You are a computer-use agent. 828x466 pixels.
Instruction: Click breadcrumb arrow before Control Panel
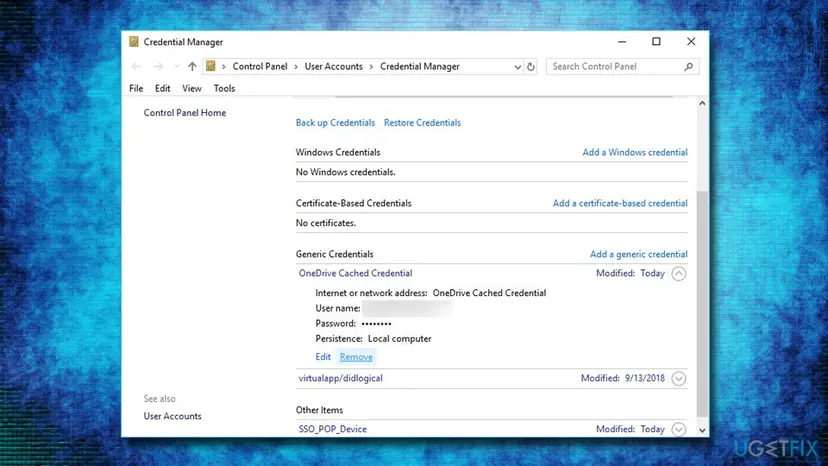[x=224, y=67]
